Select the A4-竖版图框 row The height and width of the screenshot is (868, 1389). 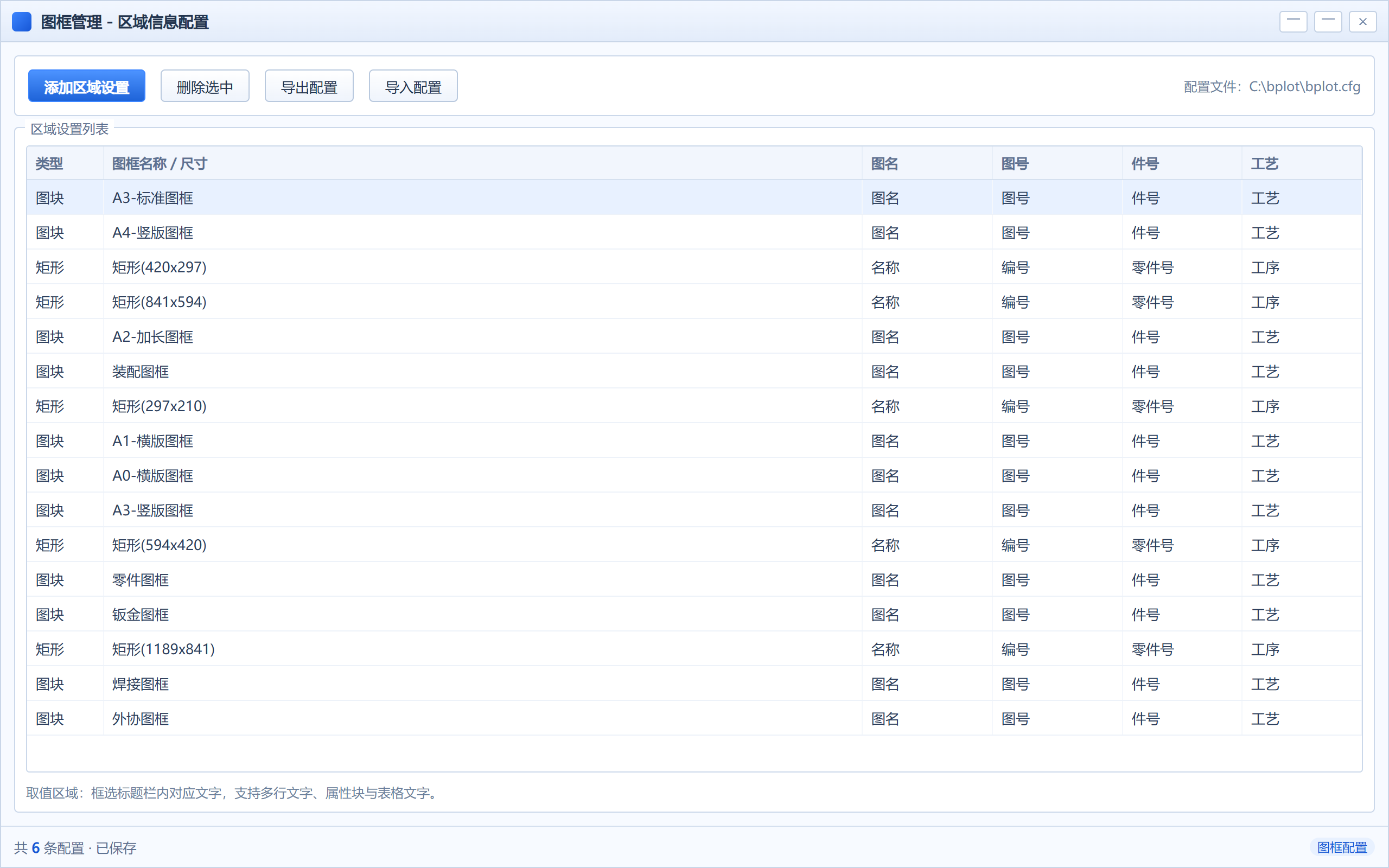click(694, 233)
